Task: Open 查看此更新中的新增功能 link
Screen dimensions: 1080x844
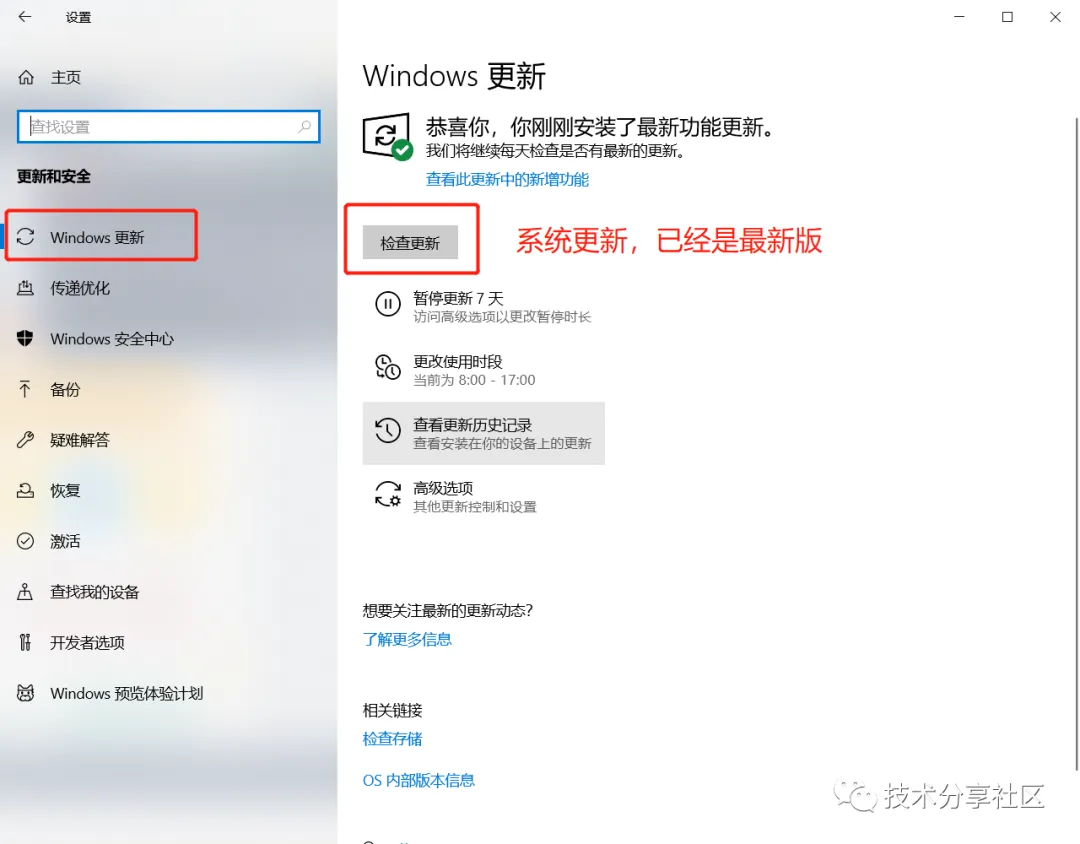Action: coord(507,179)
